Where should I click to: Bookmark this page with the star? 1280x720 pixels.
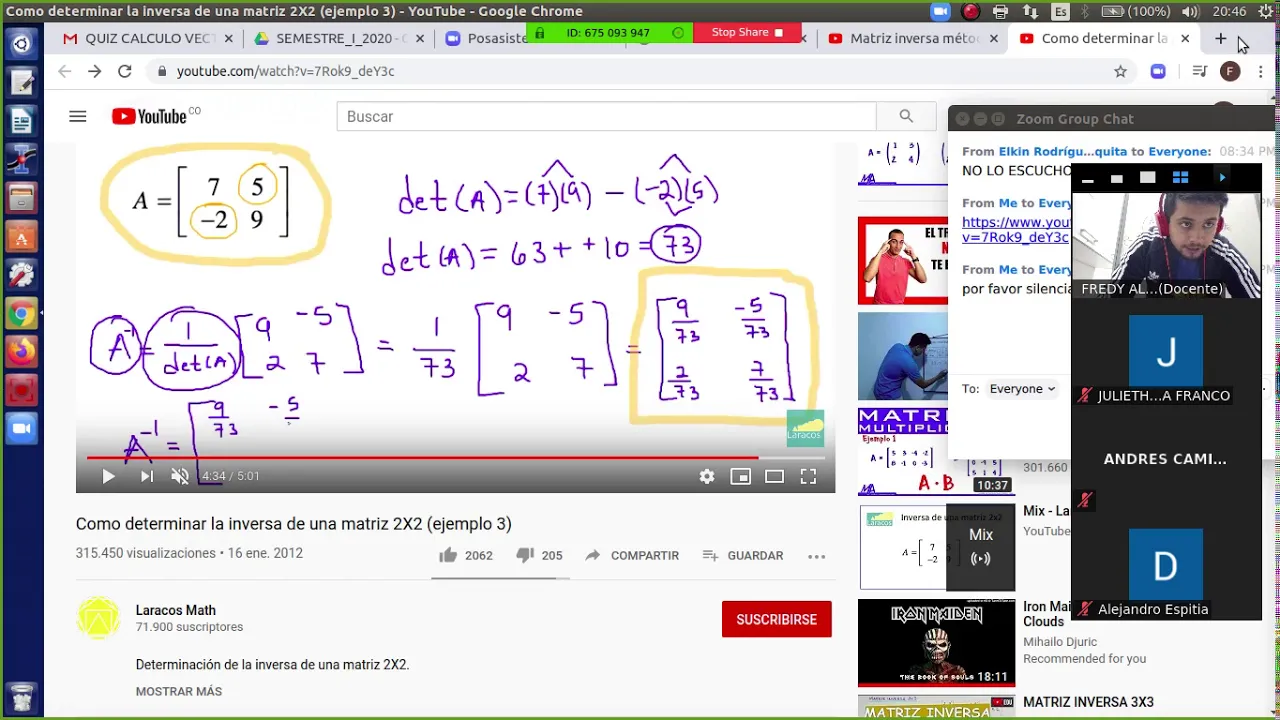(x=1120, y=71)
